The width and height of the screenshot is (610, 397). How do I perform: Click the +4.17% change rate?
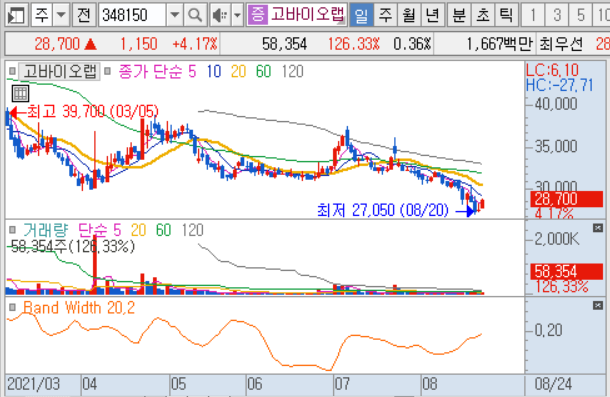click(x=195, y=44)
